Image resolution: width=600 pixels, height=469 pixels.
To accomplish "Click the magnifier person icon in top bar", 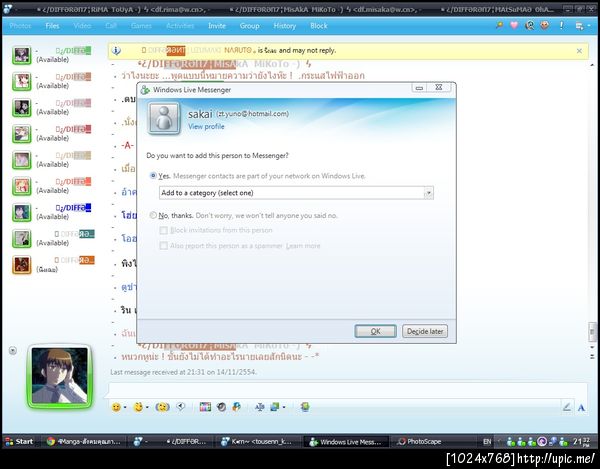I will point(530,25).
